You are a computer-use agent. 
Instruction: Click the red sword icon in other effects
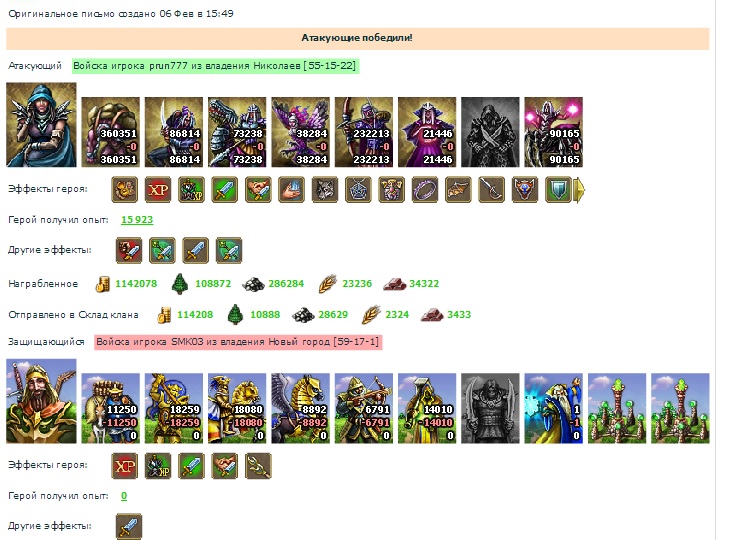pyautogui.click(x=129, y=250)
